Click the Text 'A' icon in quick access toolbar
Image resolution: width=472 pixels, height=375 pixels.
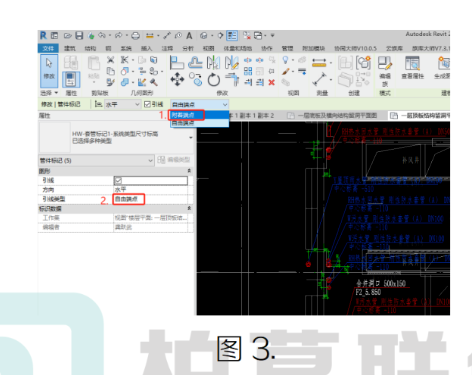click(189, 35)
